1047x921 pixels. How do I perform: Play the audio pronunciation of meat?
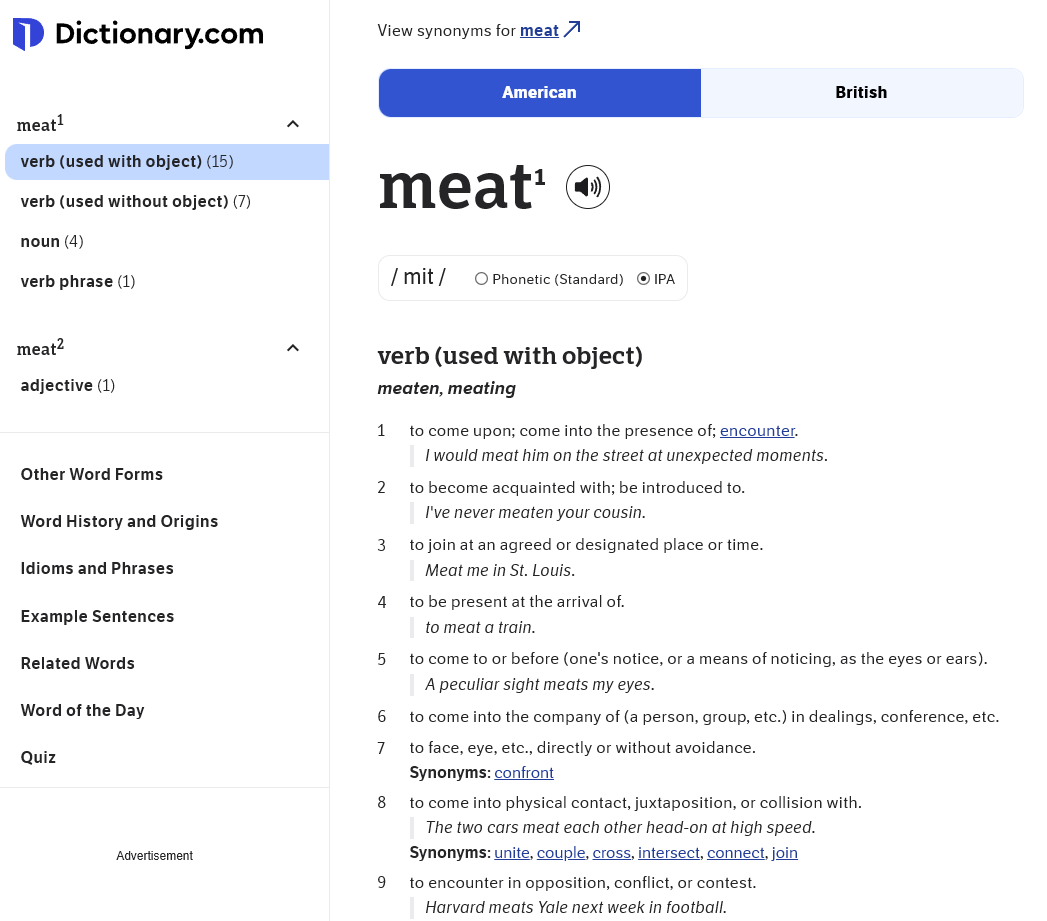click(x=588, y=187)
